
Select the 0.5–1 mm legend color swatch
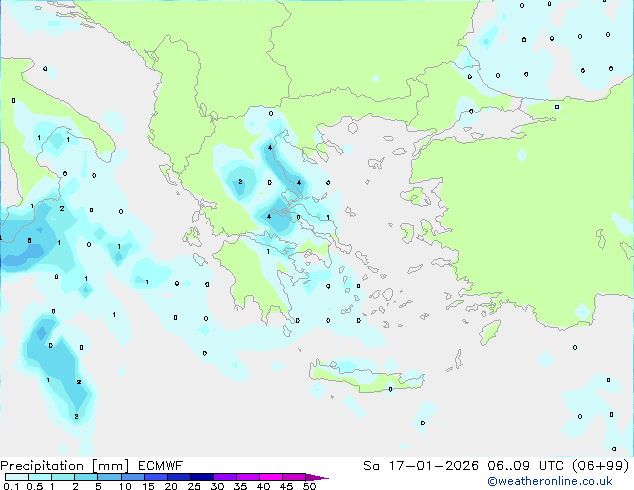tap(40, 477)
